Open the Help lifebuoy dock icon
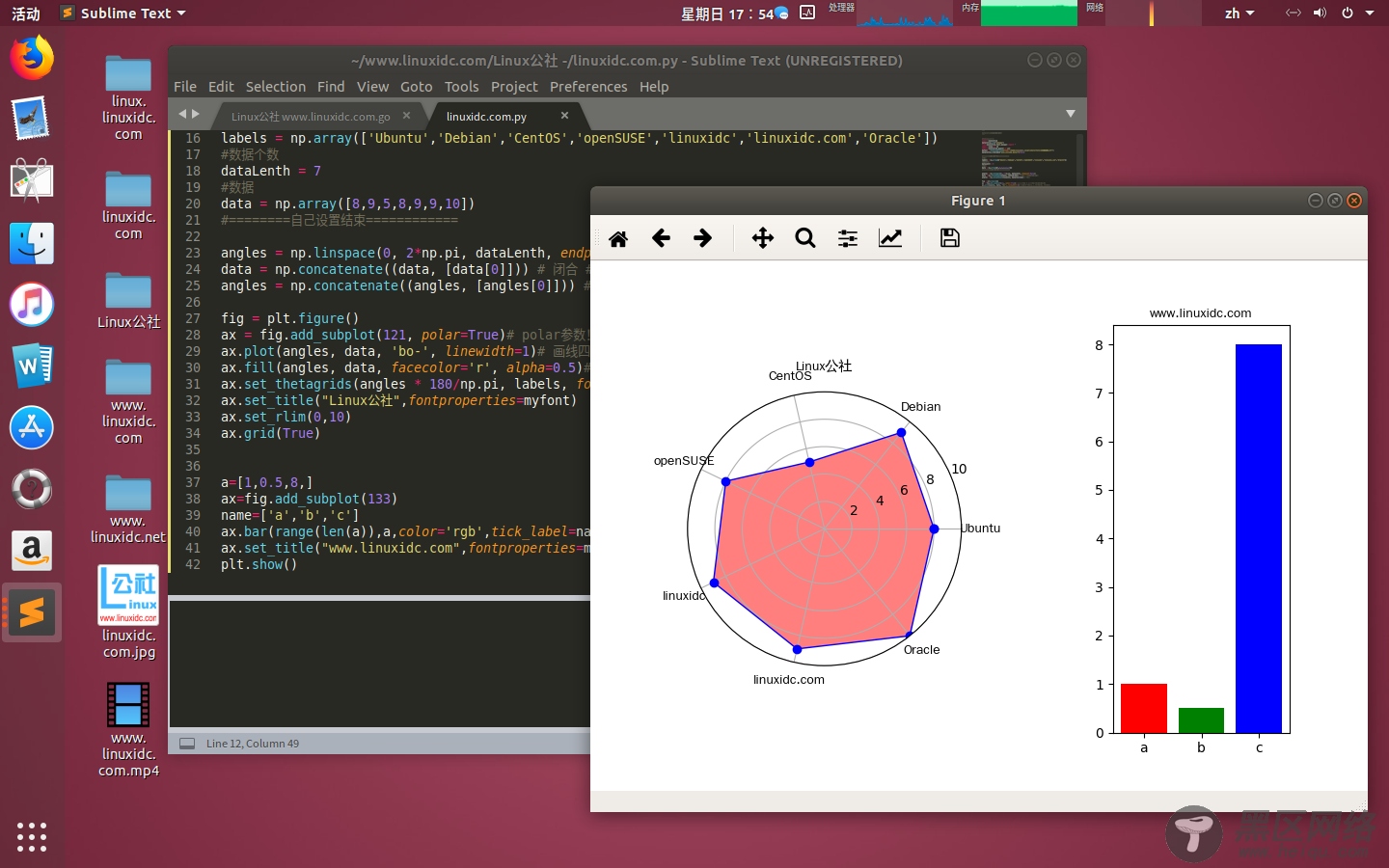 (32, 489)
